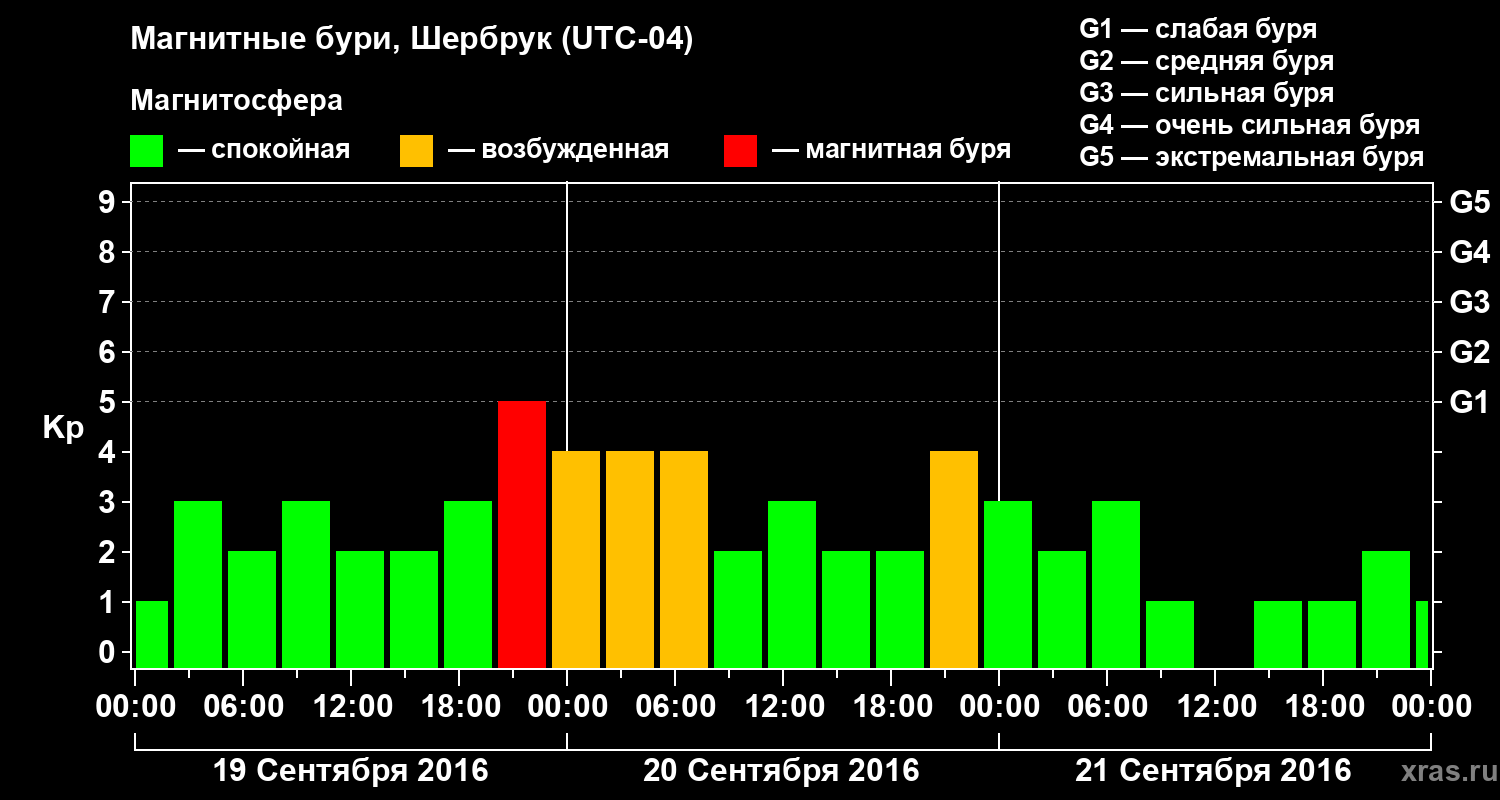Click the date label '19 Сентября 2016'
The image size is (1500, 800).
coord(351,771)
